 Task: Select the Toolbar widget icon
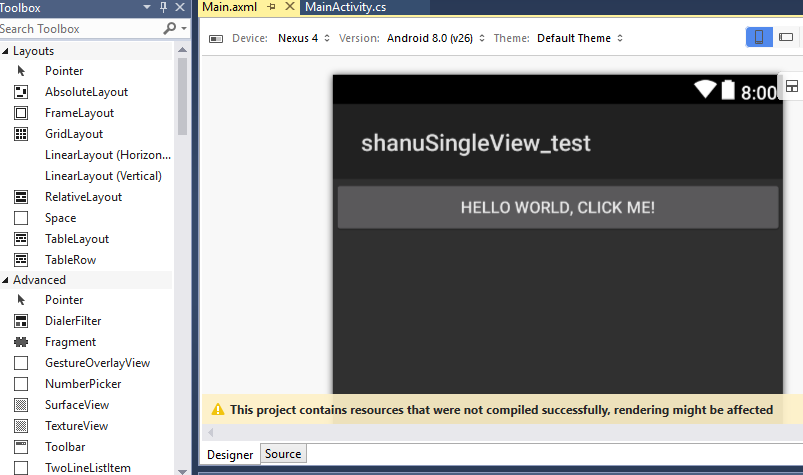(21, 446)
